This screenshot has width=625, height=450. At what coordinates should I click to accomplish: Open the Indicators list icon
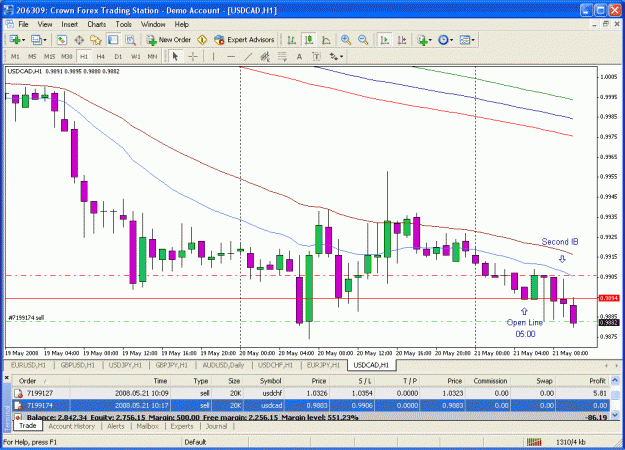click(x=422, y=40)
